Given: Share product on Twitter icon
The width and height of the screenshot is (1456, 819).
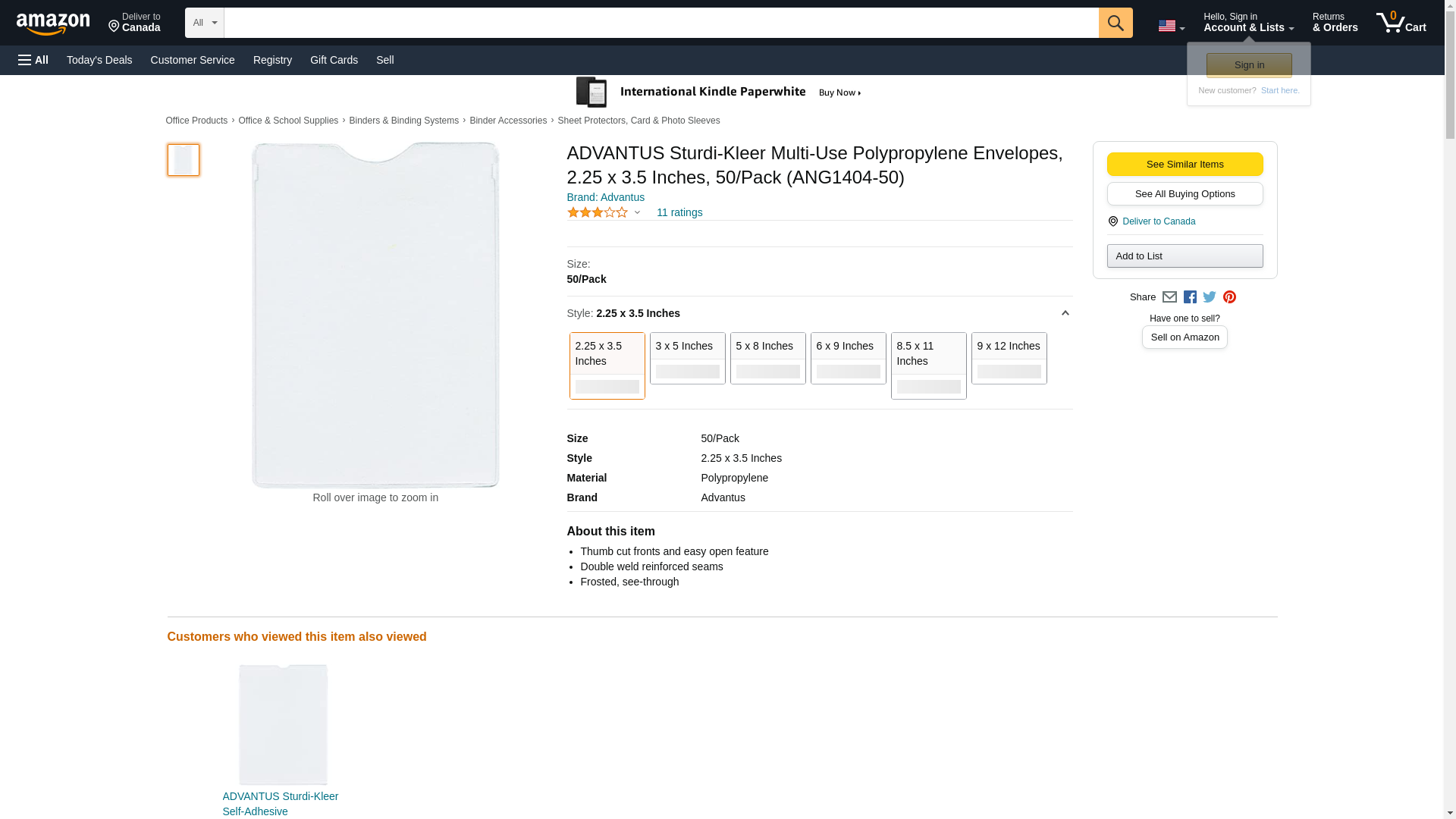Looking at the screenshot, I should tap(1209, 297).
